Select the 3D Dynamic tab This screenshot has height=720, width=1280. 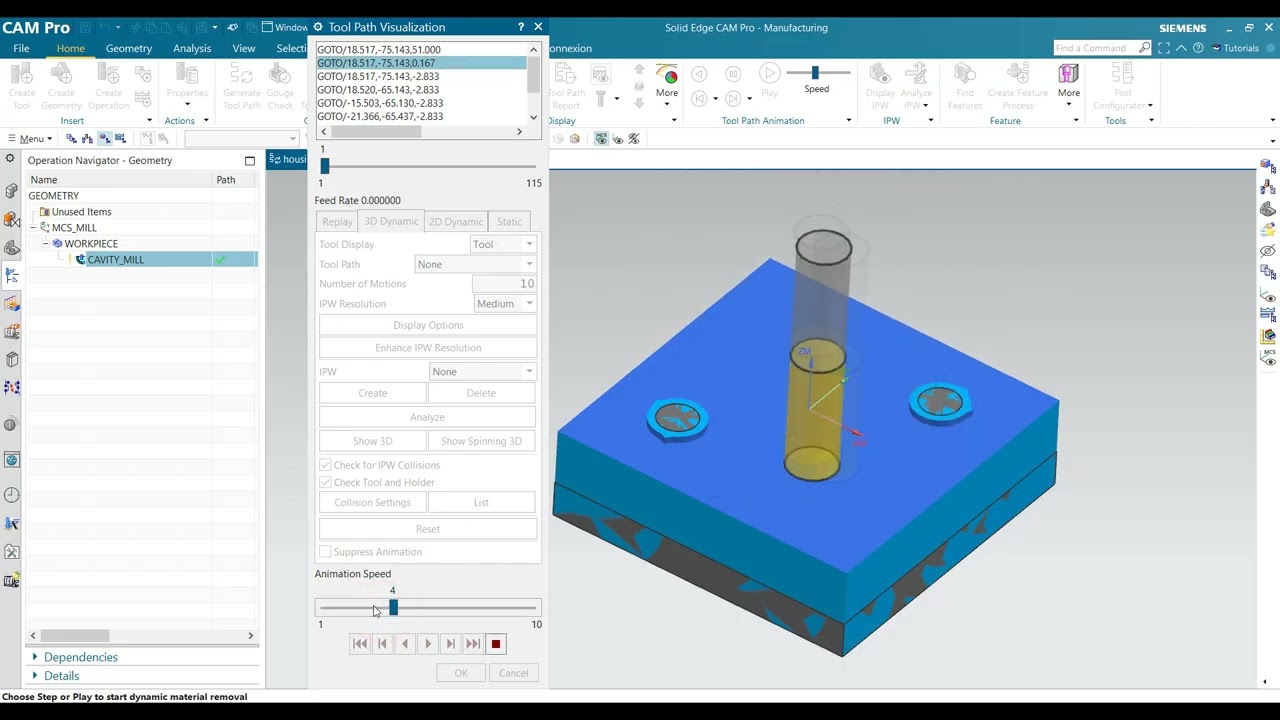pyautogui.click(x=391, y=221)
